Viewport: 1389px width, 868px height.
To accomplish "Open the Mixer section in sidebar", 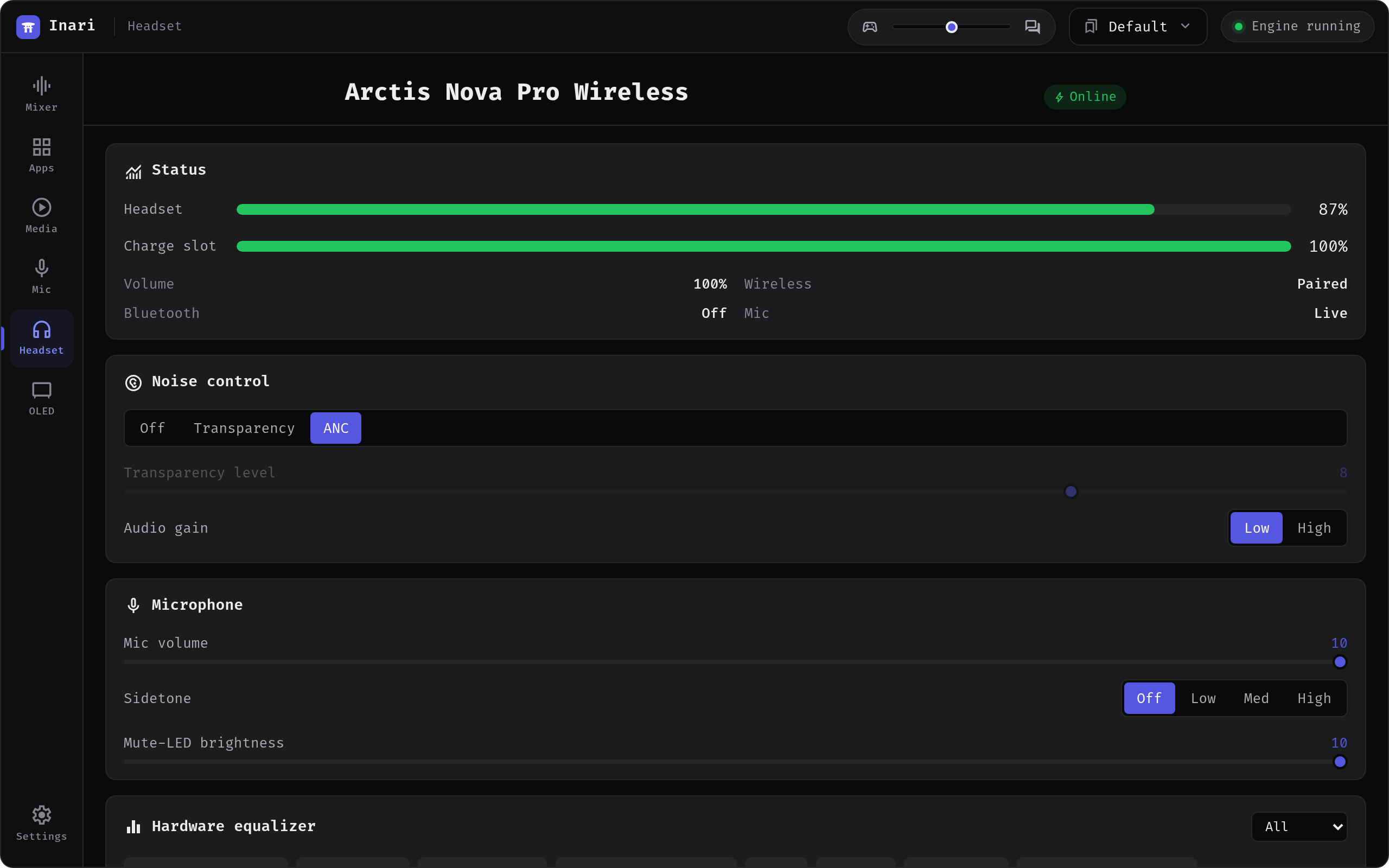I will [x=41, y=95].
